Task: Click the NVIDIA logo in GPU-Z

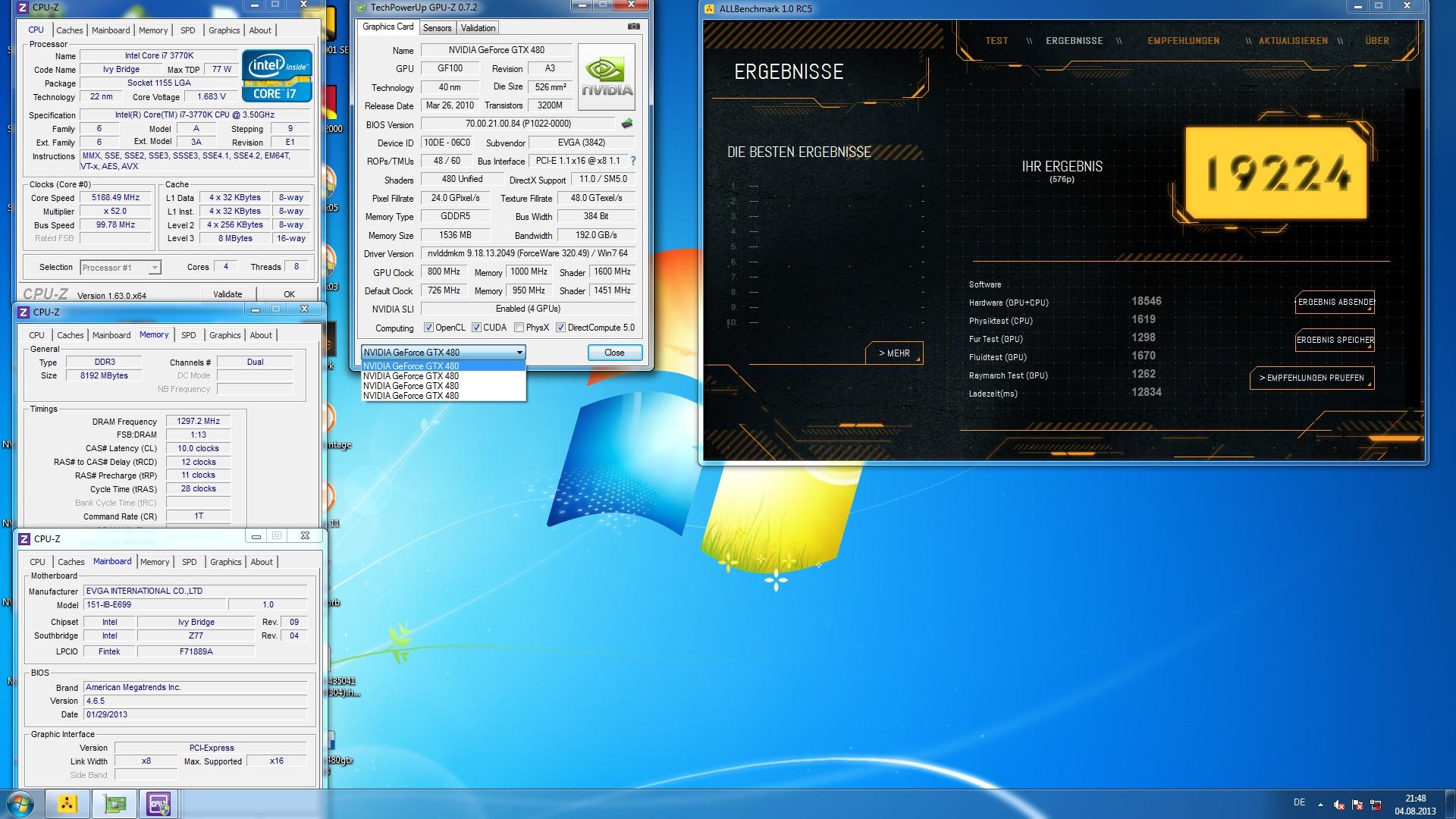Action: (607, 77)
